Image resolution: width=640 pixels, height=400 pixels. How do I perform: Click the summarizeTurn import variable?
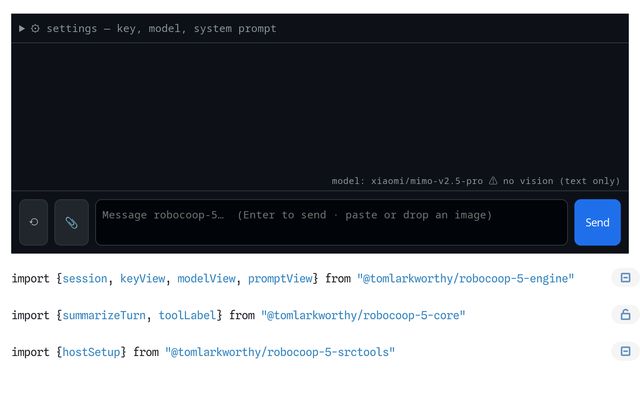tap(104, 316)
